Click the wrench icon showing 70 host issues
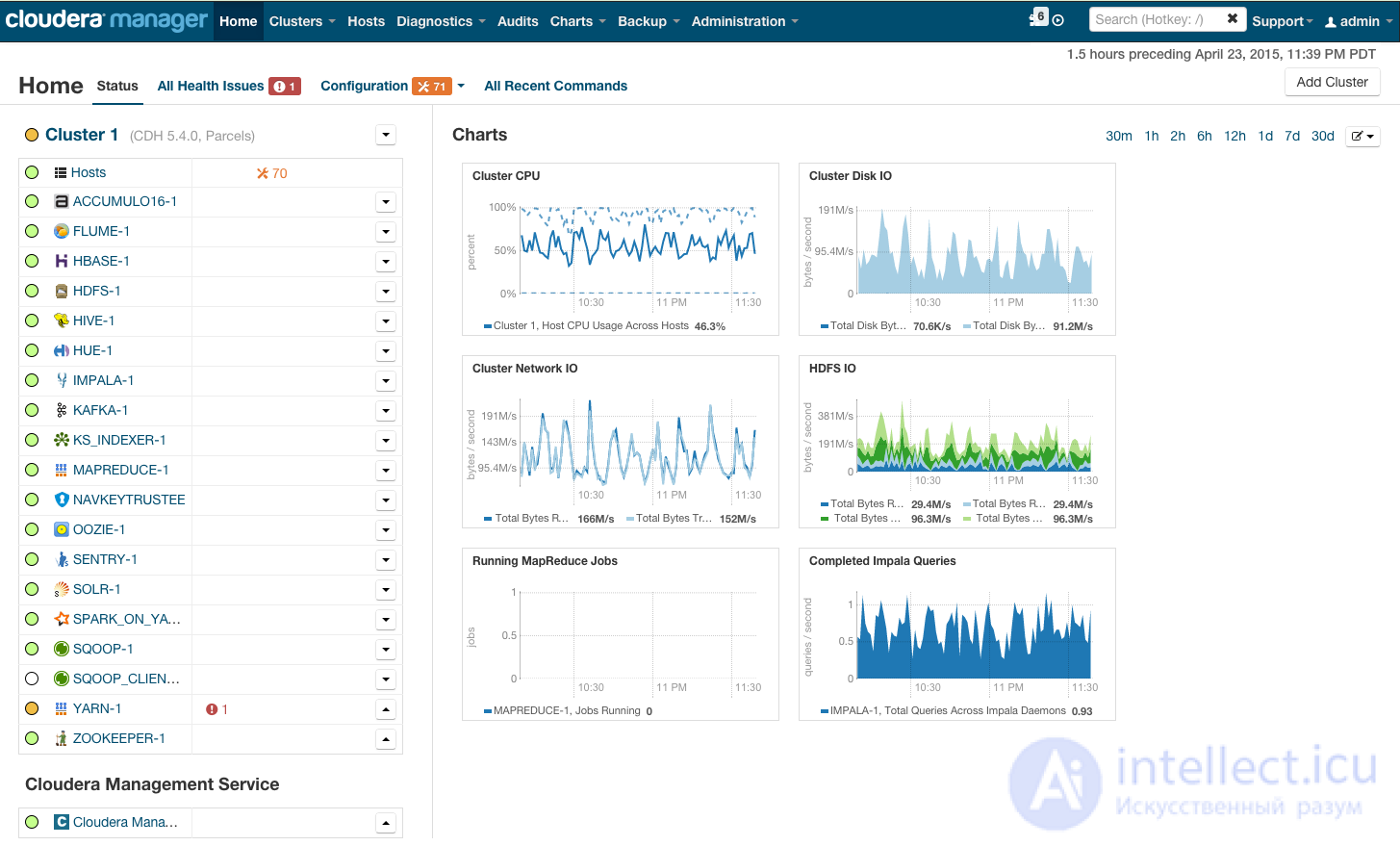 (x=262, y=174)
